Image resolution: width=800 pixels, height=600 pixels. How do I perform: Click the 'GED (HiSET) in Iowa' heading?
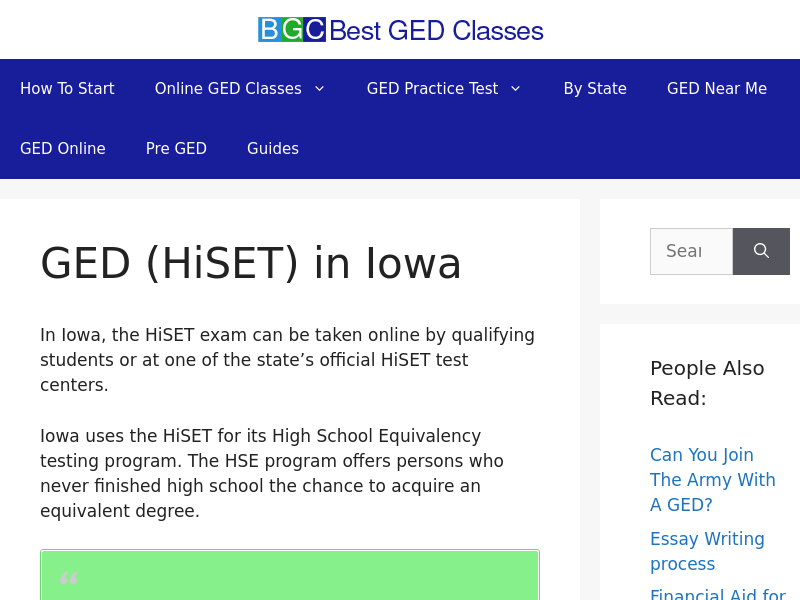click(251, 263)
